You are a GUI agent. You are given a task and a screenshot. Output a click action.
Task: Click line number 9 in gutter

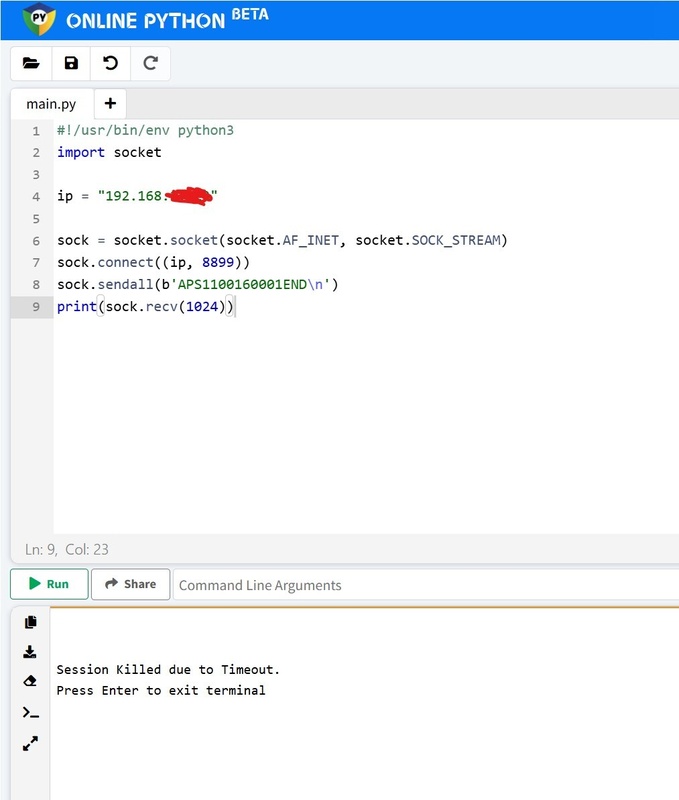click(36, 307)
